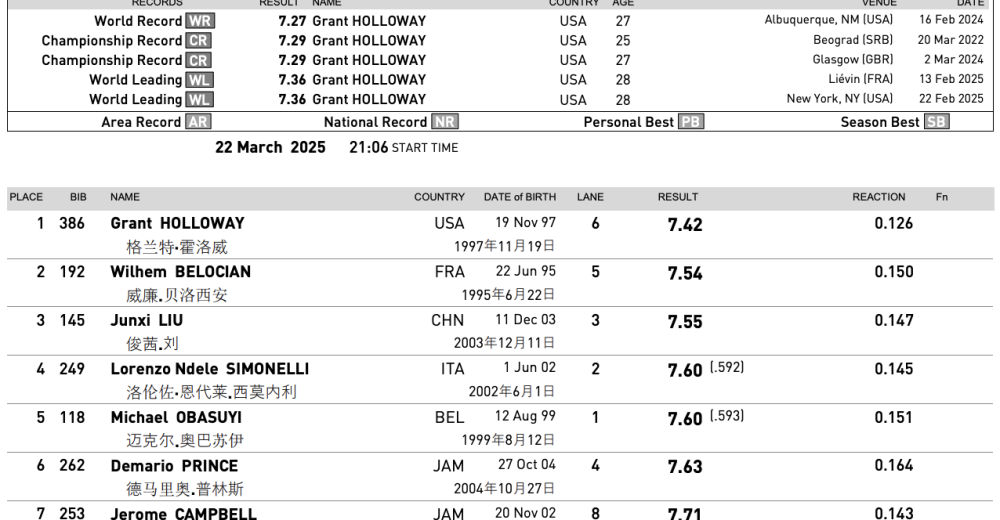
Task: Click the 21:06 start time
Action: pos(368,147)
